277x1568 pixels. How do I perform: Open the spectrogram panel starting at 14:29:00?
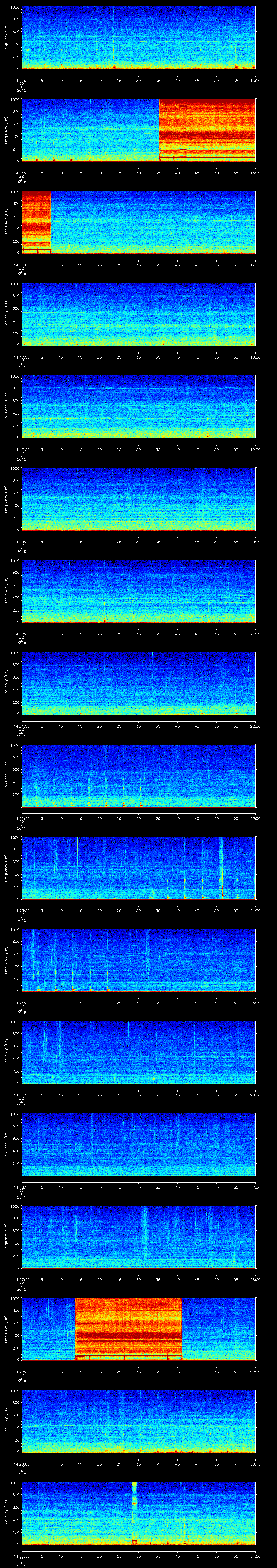138,1421
